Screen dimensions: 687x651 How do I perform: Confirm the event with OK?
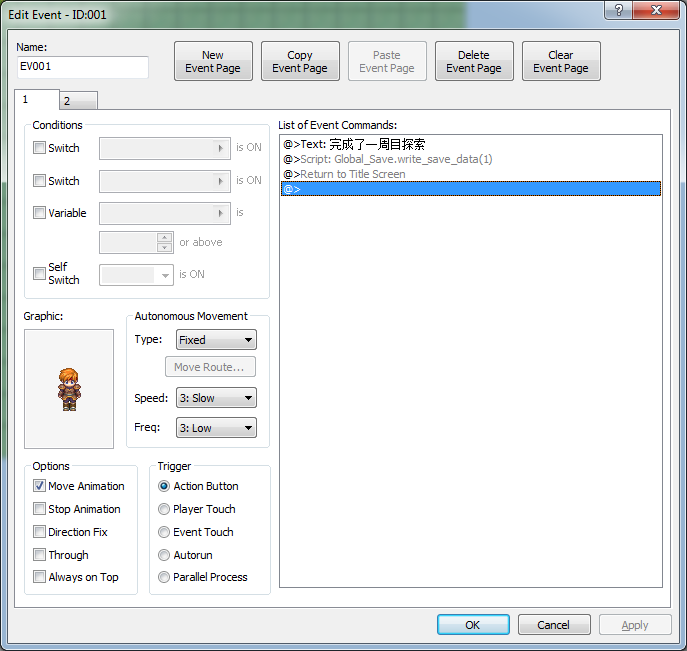(x=473, y=625)
